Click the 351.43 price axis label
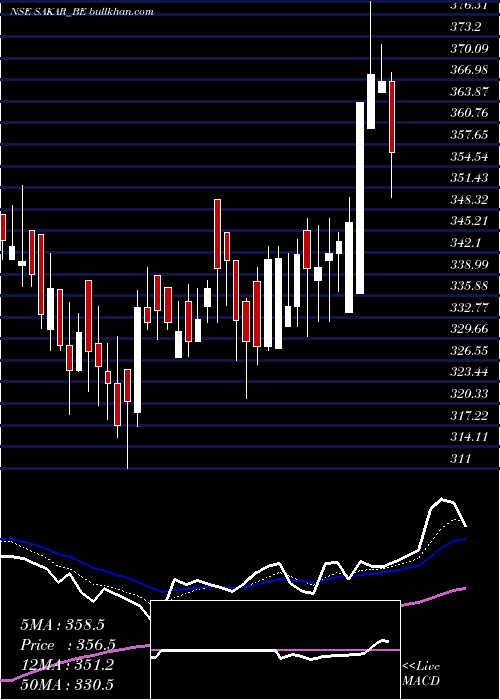Screen dimensions: 500x700 click(469, 178)
